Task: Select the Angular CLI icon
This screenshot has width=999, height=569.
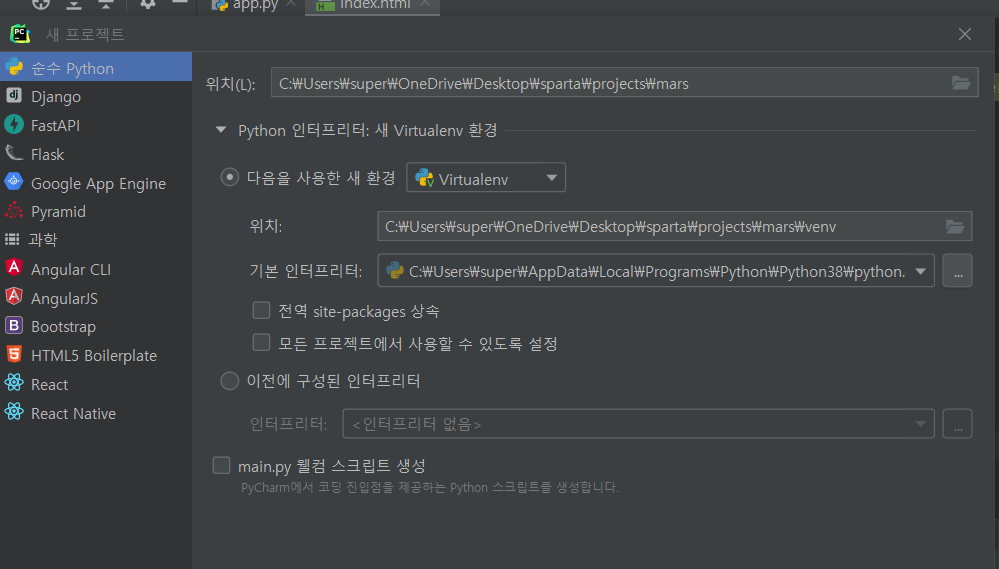Action: 14,268
